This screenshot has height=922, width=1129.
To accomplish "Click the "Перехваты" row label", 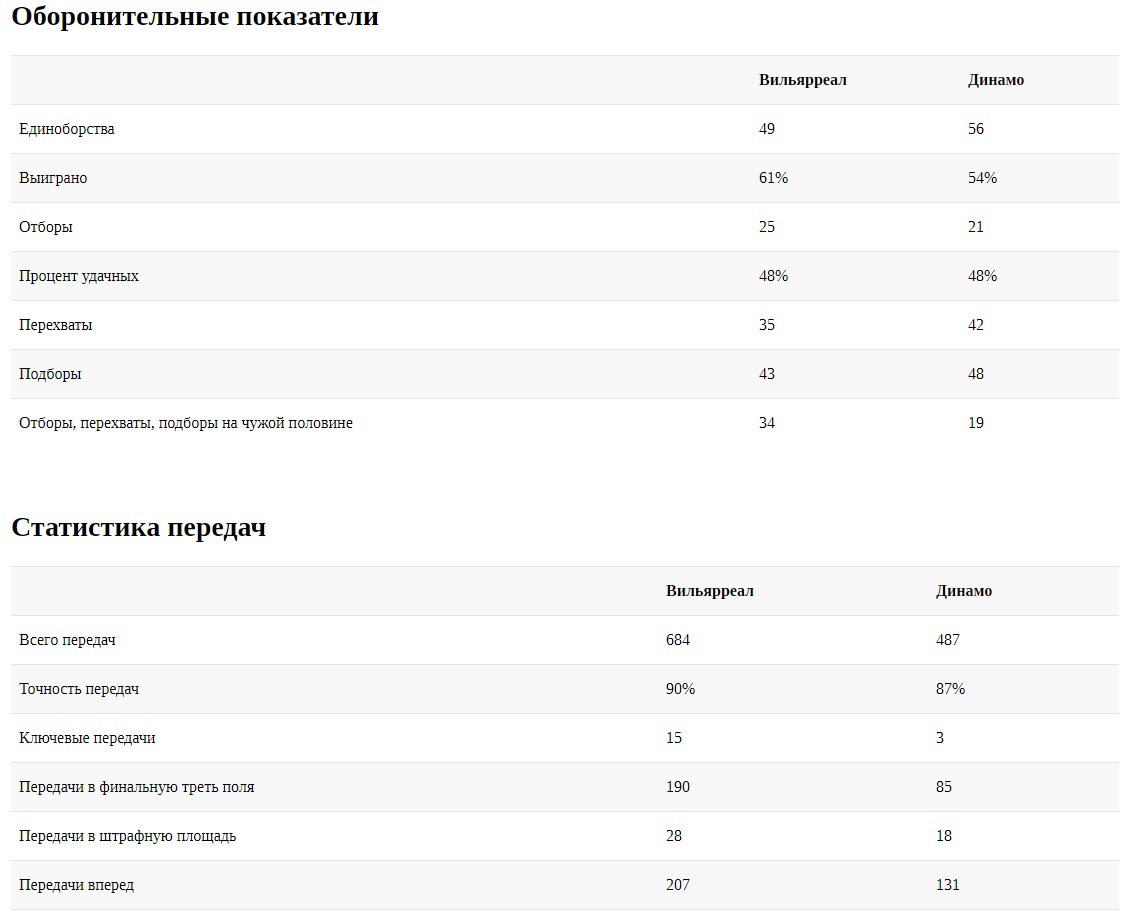I will click(56, 325).
